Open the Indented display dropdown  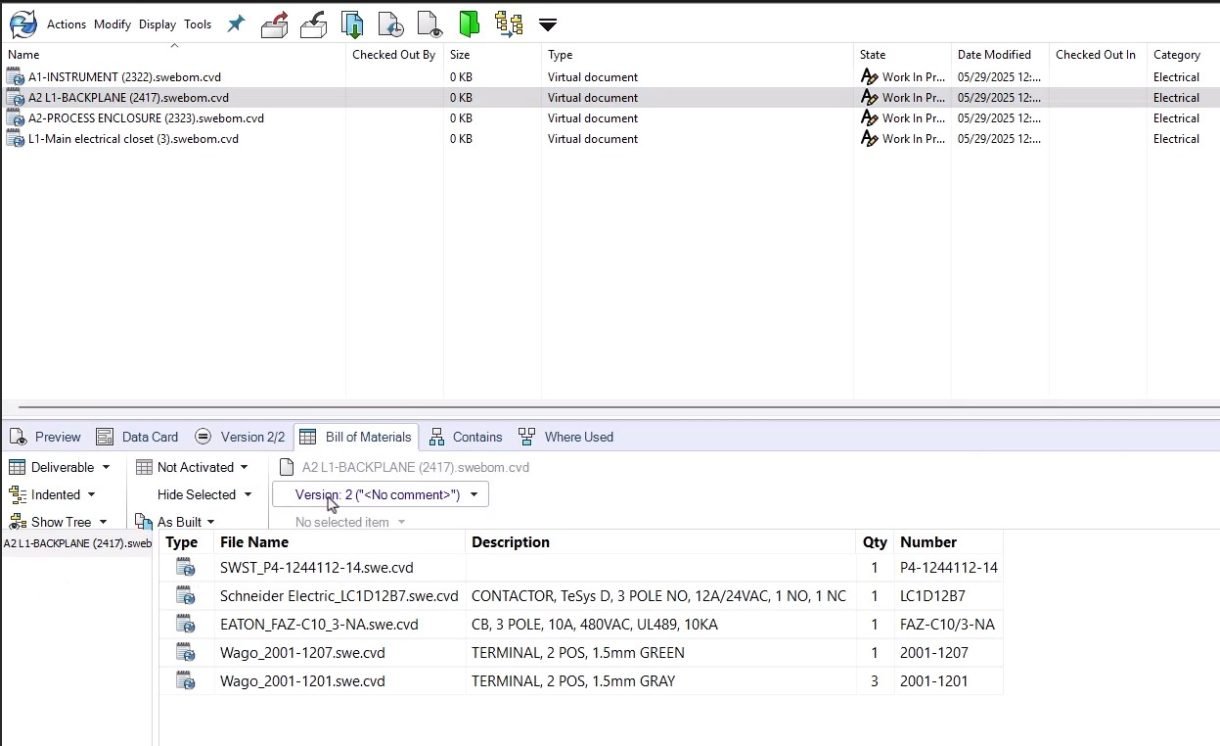pos(55,494)
